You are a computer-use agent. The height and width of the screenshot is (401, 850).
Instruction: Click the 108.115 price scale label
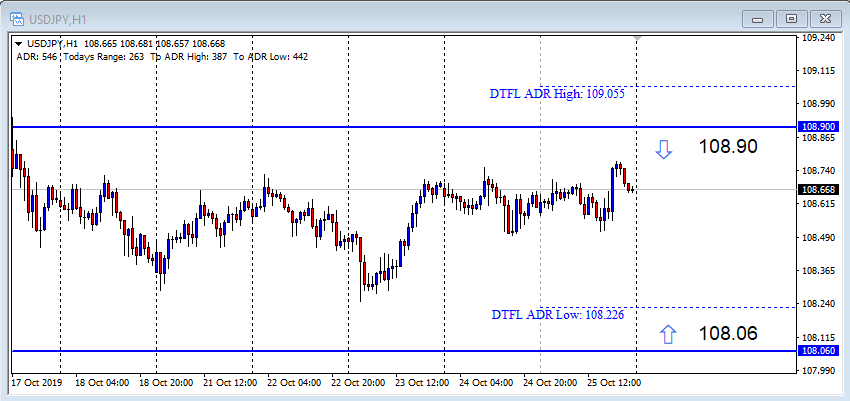click(x=819, y=337)
